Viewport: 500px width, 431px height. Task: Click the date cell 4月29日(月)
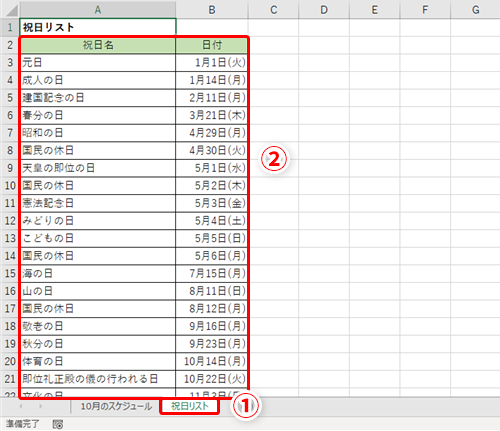point(212,133)
